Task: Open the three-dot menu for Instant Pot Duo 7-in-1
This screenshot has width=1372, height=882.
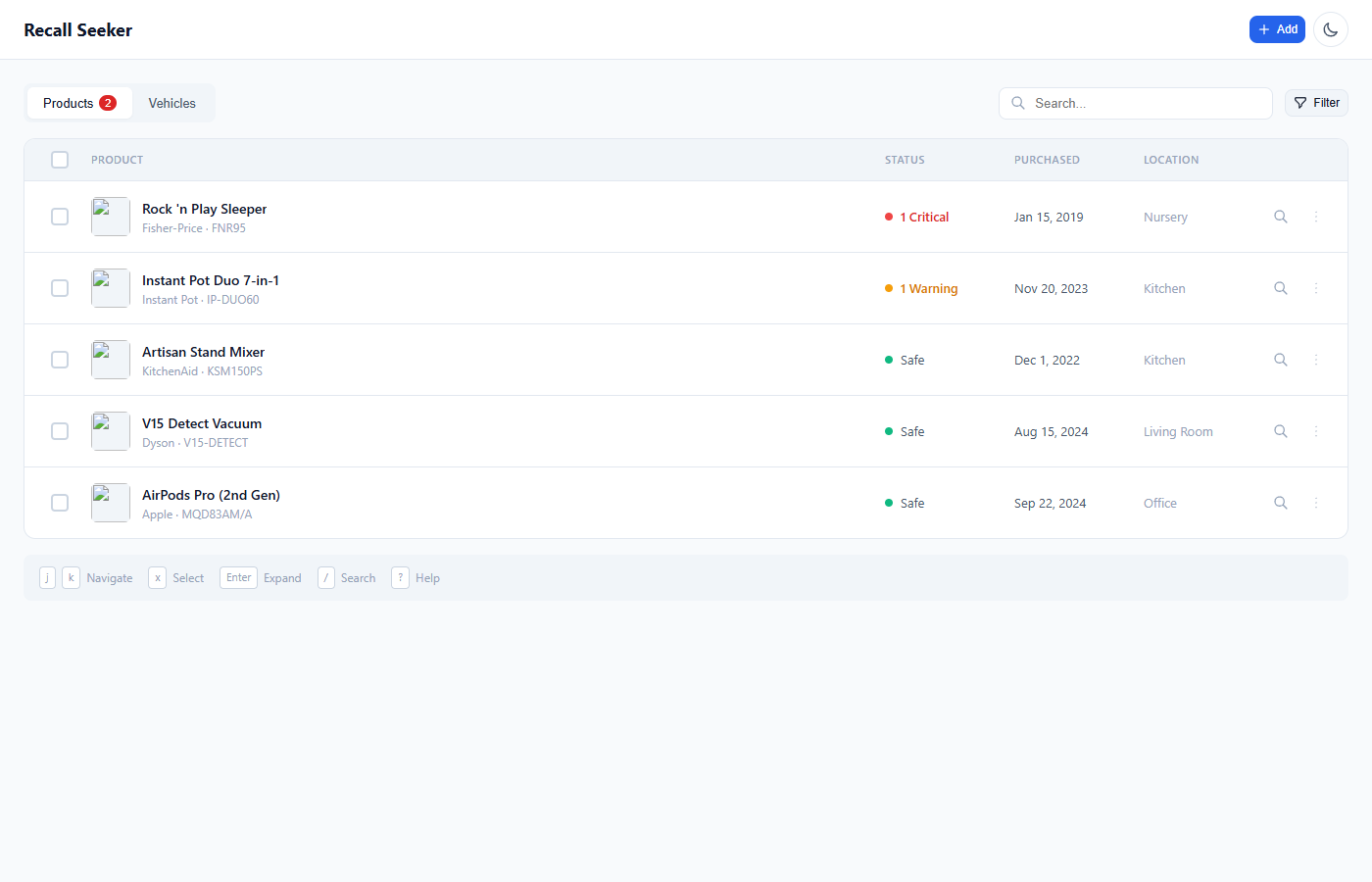Action: pyautogui.click(x=1316, y=288)
